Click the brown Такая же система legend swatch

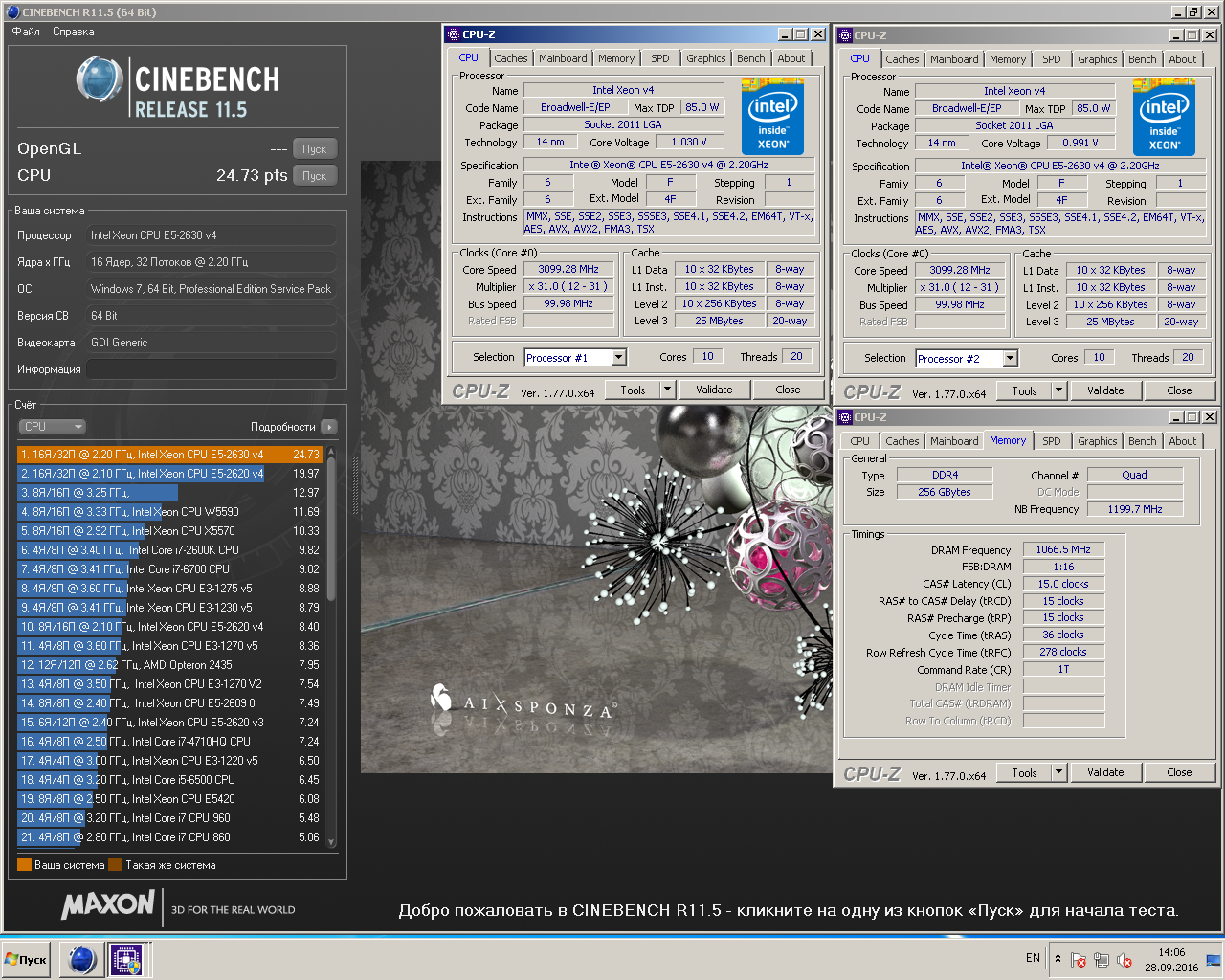115,865
